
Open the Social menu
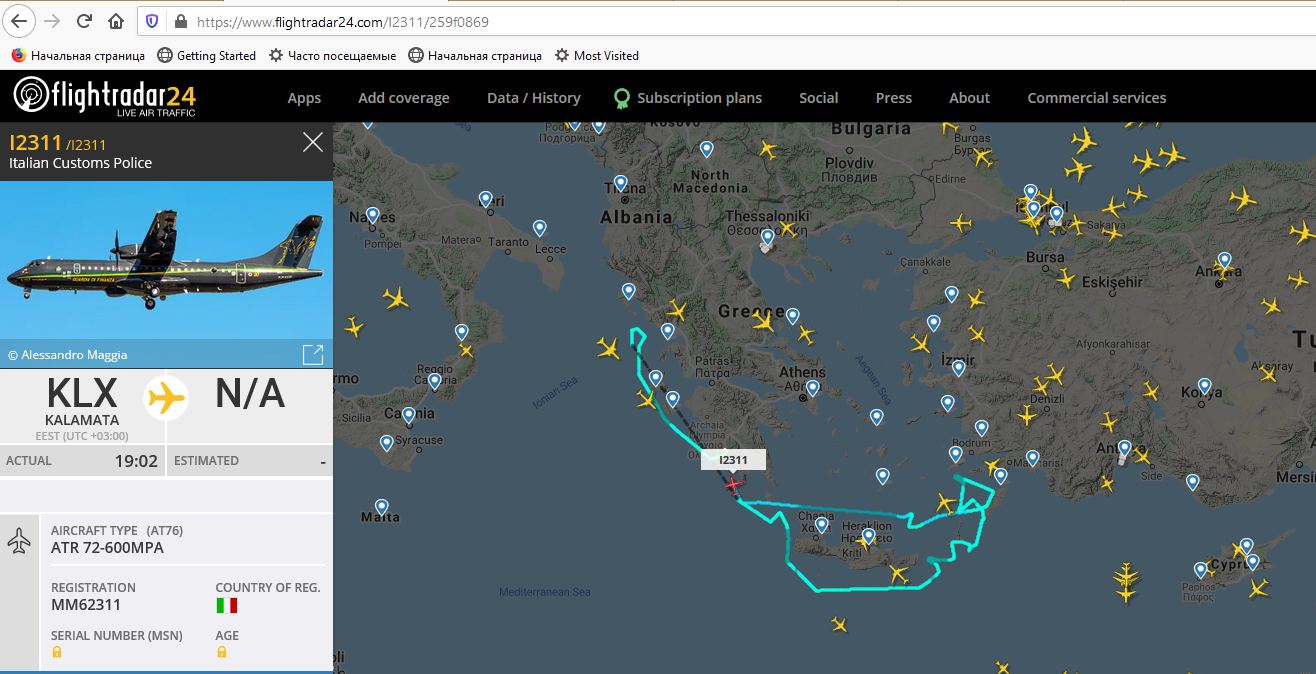819,98
